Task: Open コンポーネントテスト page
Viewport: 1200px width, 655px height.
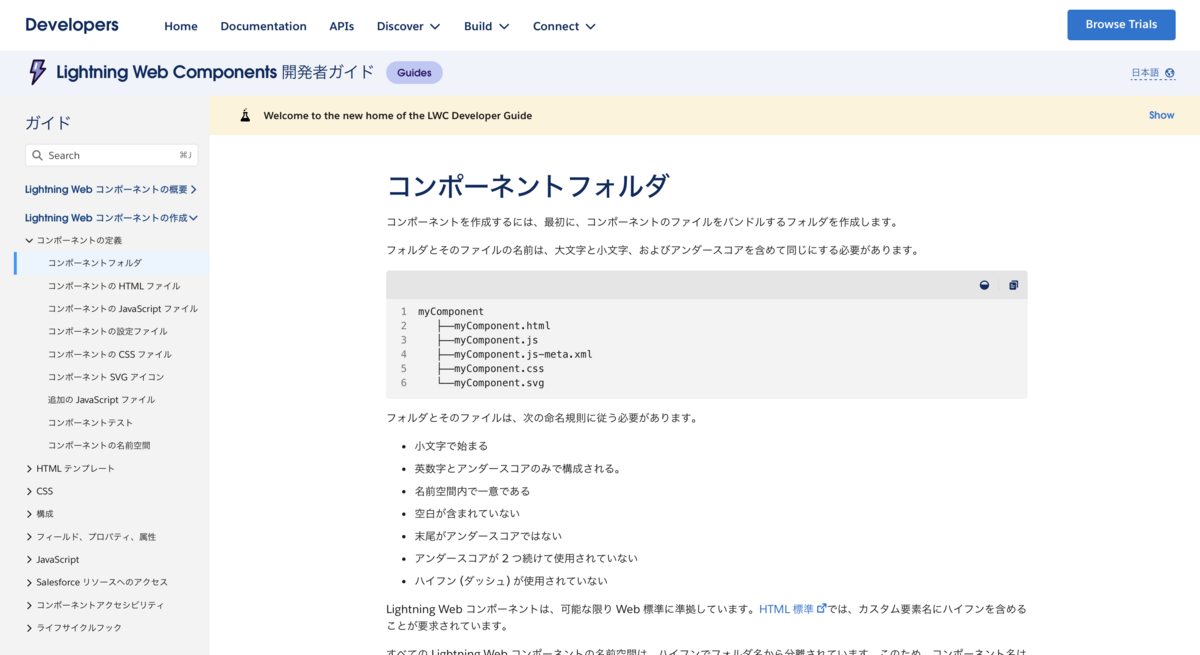Action: tap(90, 423)
